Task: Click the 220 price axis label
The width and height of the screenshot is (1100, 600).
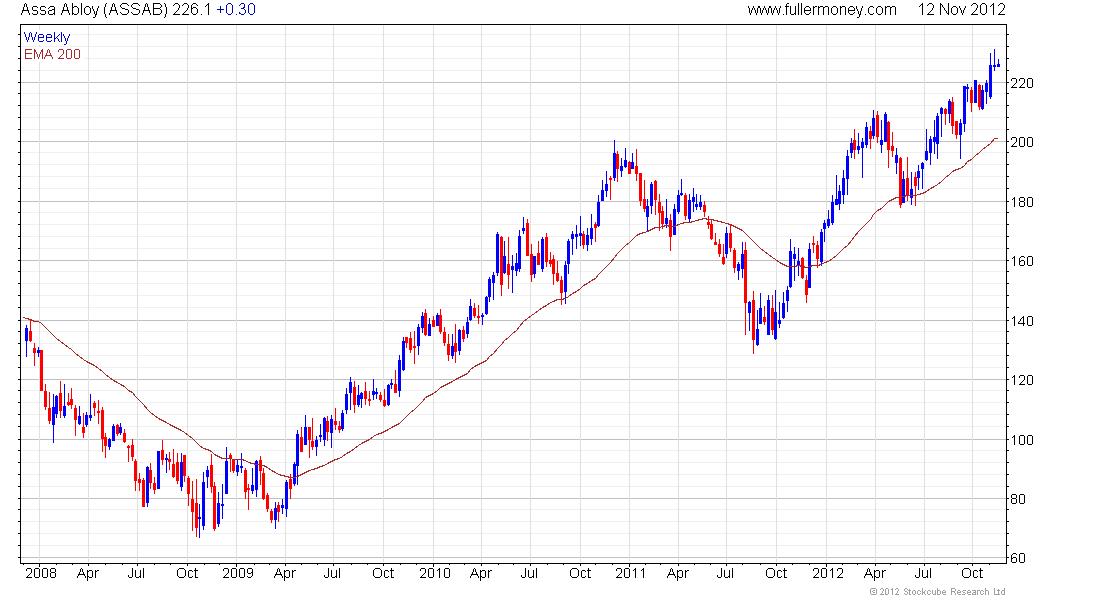Action: 1021,84
